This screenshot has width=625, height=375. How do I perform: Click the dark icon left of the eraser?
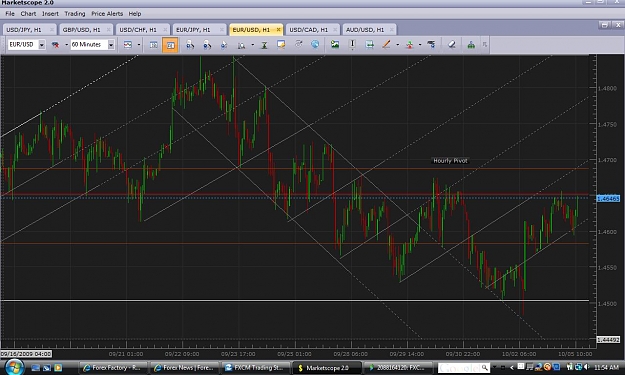point(431,44)
